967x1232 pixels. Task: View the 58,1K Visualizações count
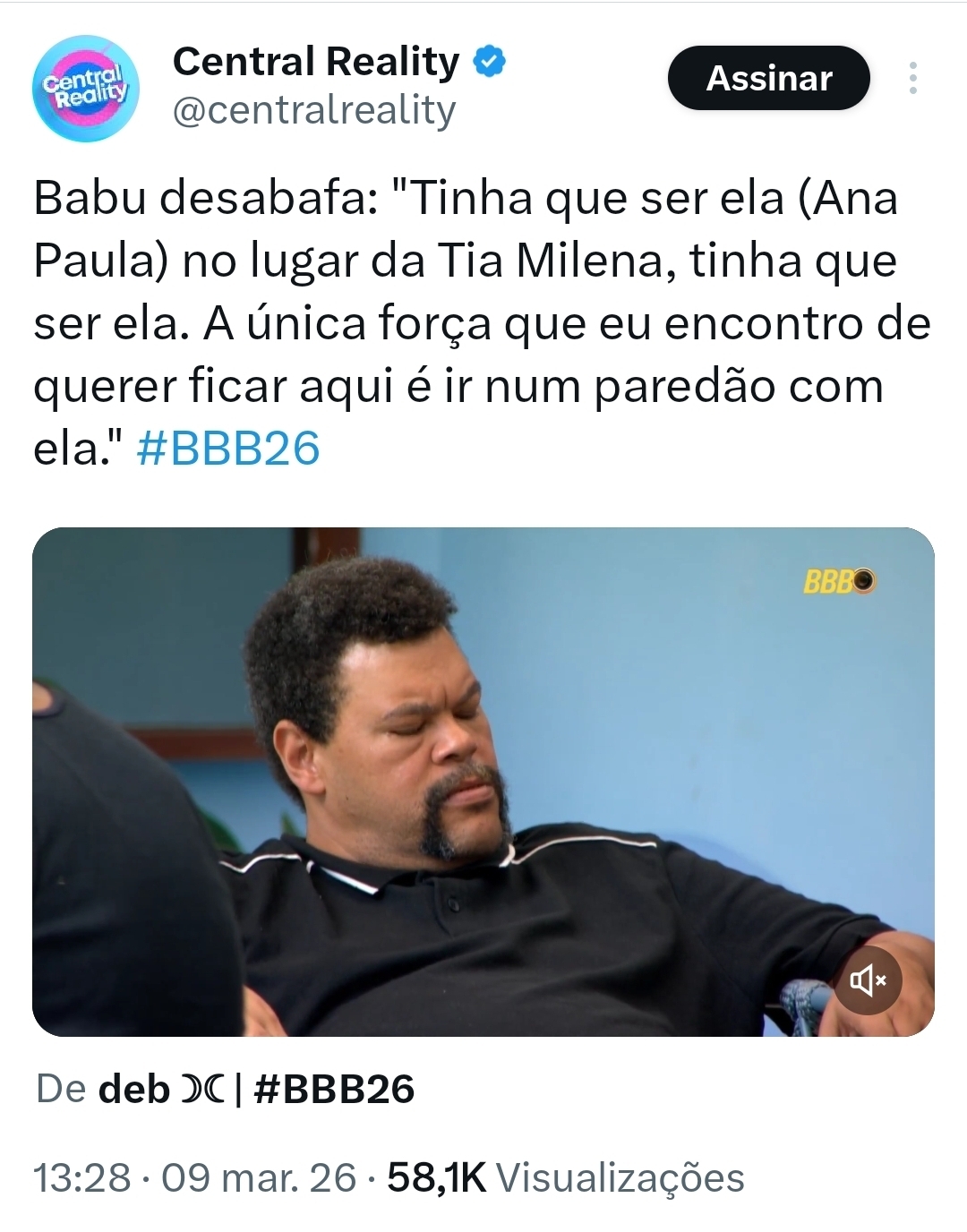click(566, 1177)
